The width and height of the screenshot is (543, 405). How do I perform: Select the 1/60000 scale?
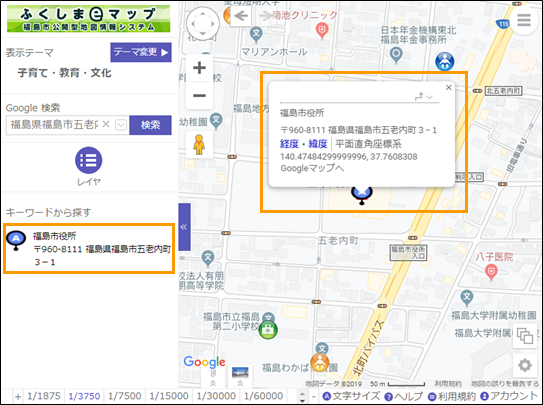(264, 396)
